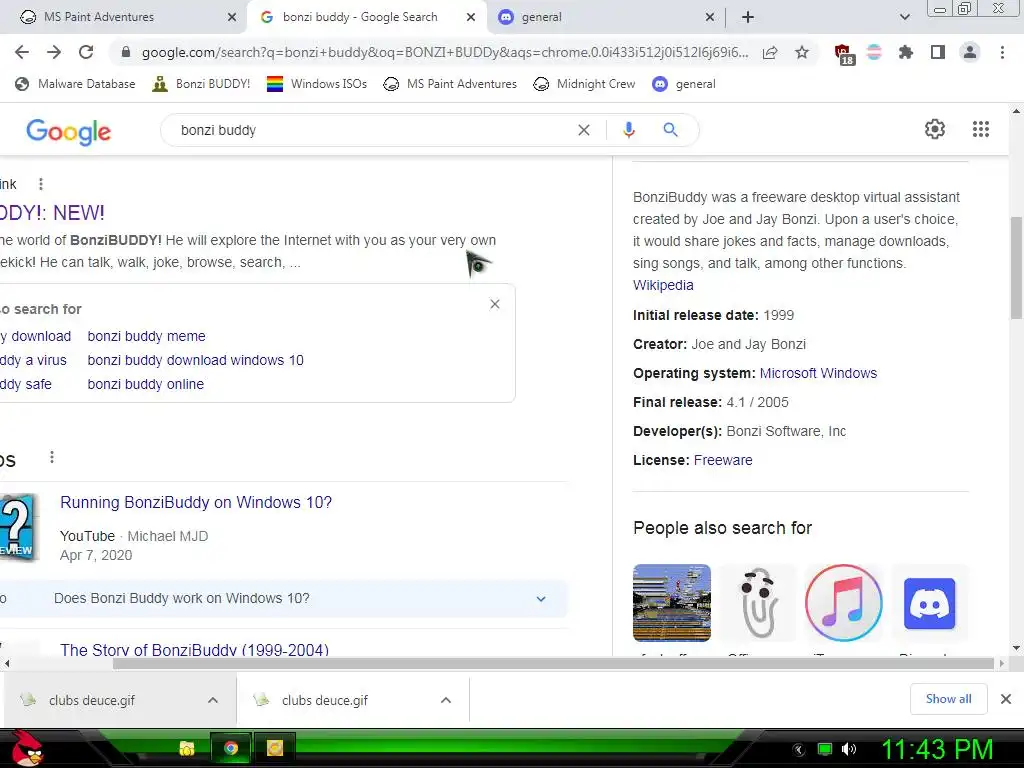The image size is (1024, 768).
Task: Open more options for the BonziBUDDY result
Action: [41, 184]
